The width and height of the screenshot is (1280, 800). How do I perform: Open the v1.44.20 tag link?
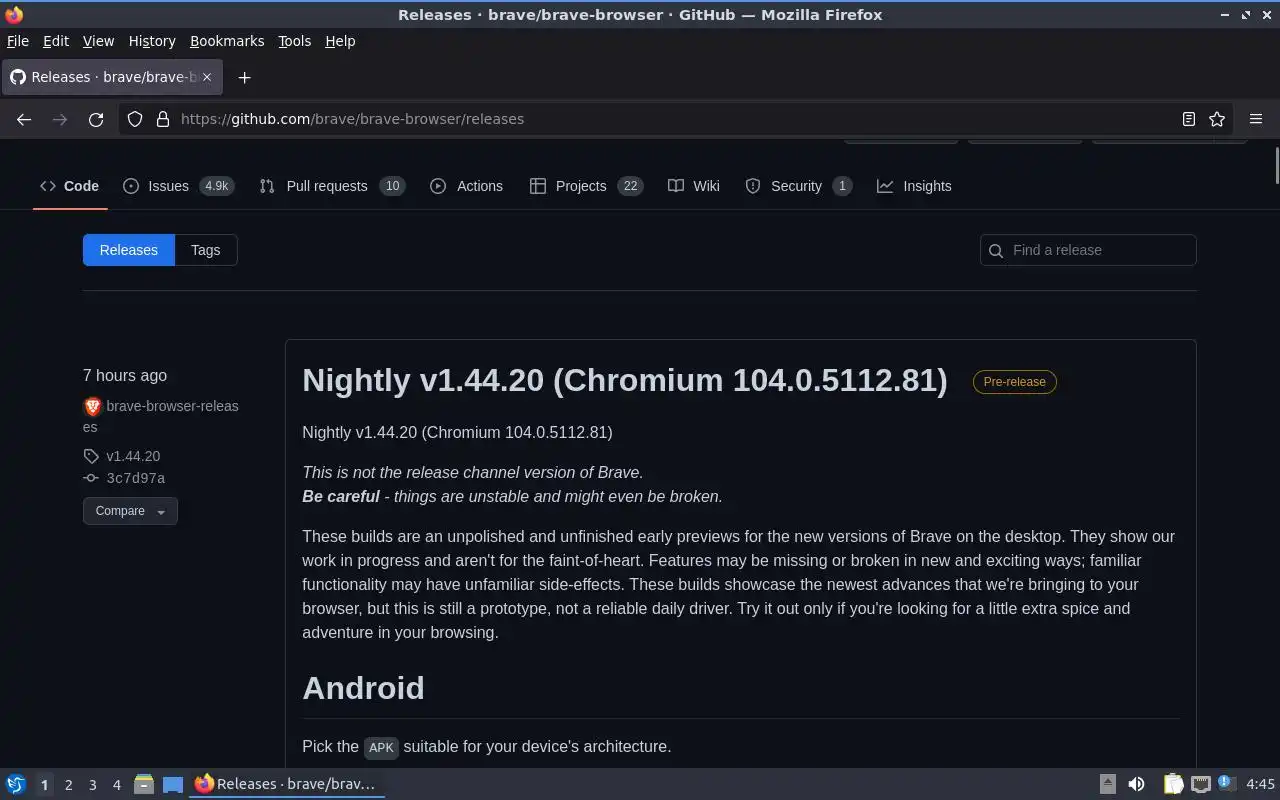pos(133,456)
